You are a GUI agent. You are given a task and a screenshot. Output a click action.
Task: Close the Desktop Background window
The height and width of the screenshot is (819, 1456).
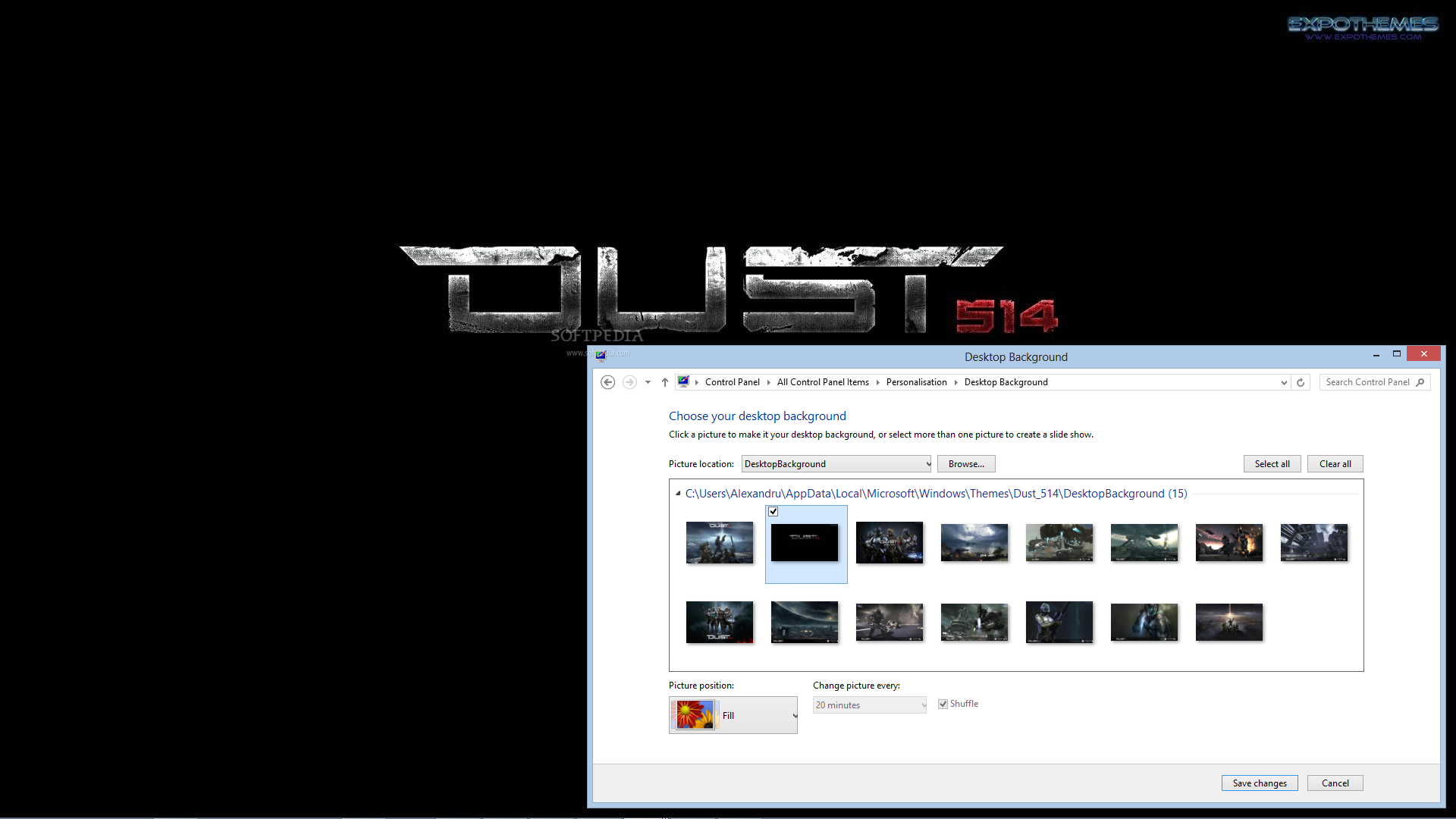(x=1423, y=354)
